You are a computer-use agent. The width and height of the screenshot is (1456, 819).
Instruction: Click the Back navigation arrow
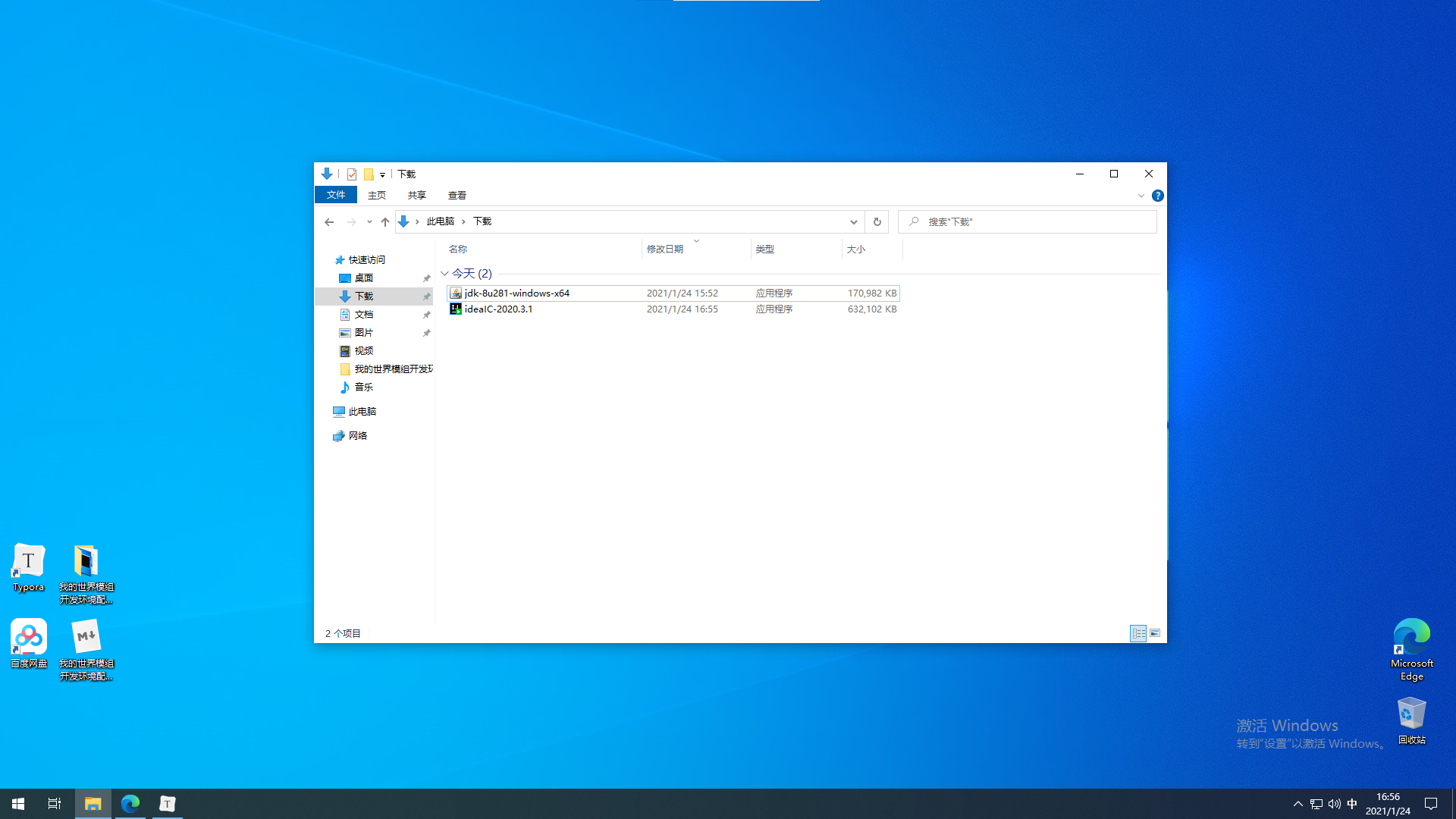pyautogui.click(x=329, y=221)
